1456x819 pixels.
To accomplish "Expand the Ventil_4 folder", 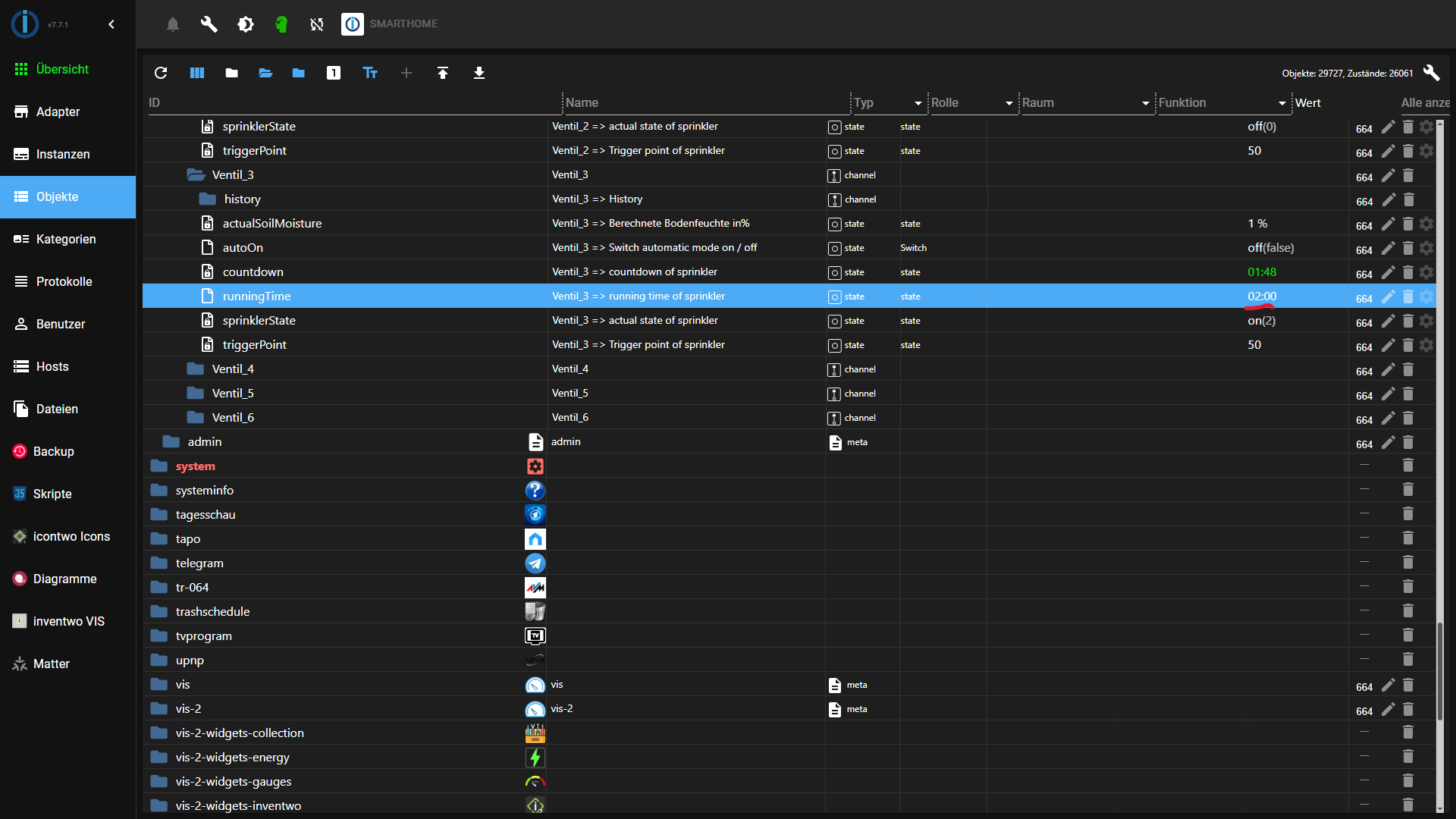I will 196,369.
